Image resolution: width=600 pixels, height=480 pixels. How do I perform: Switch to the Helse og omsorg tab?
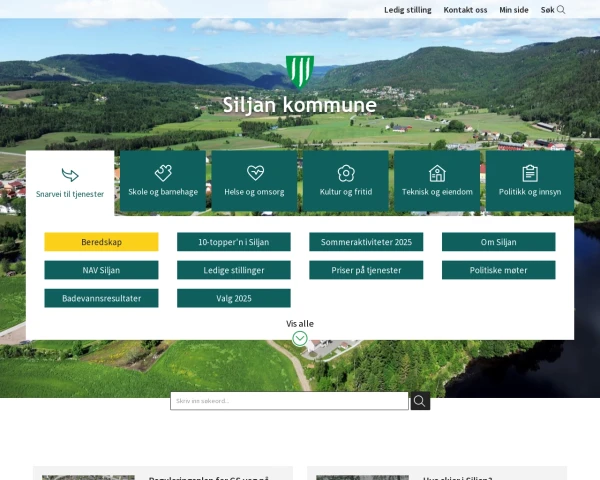(x=254, y=181)
